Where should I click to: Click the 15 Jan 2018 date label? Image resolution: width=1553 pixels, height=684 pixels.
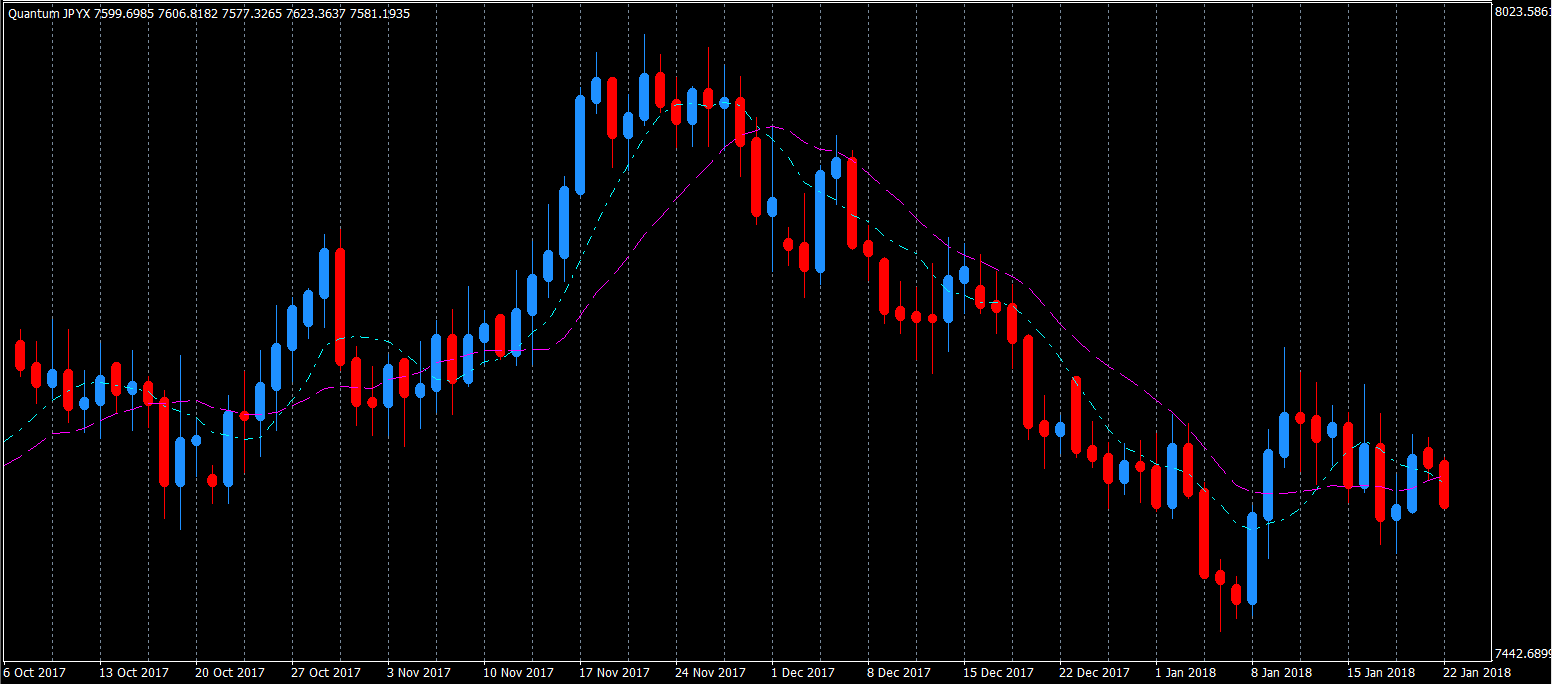pos(1382,673)
